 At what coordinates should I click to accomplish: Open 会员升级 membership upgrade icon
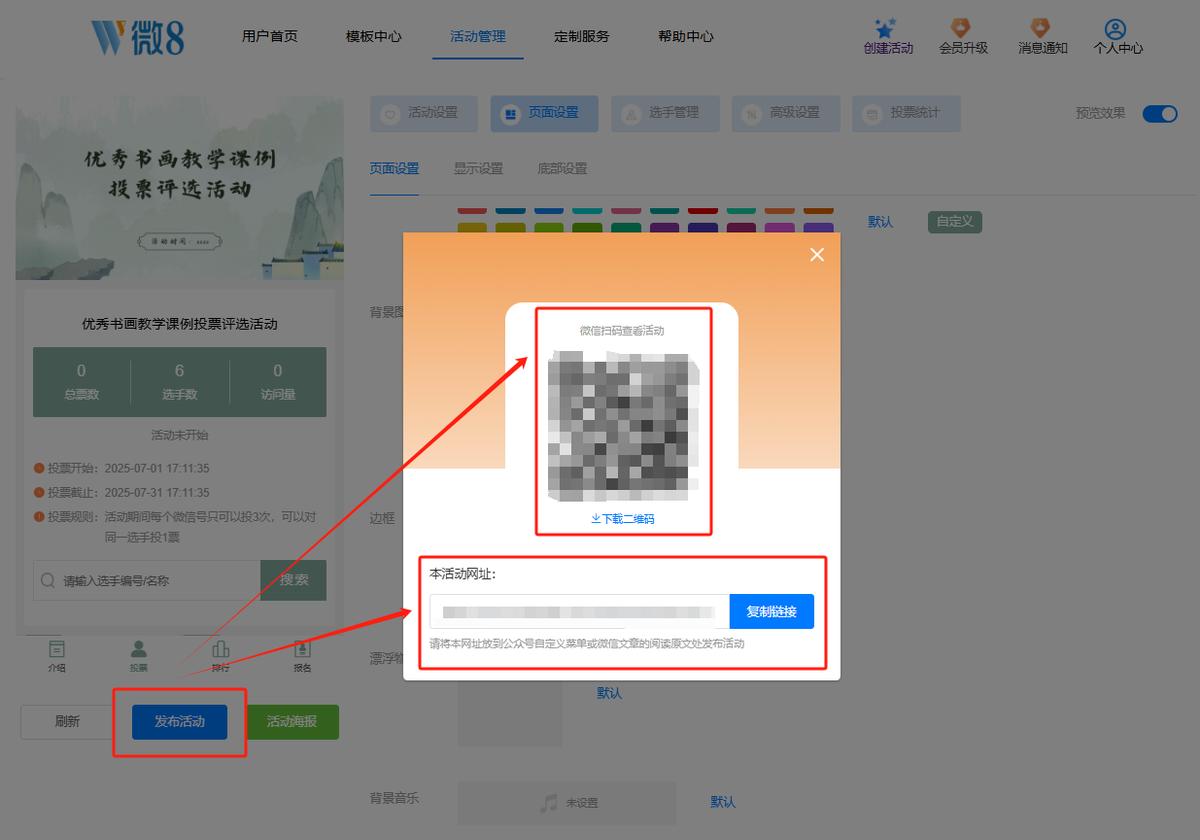(962, 28)
